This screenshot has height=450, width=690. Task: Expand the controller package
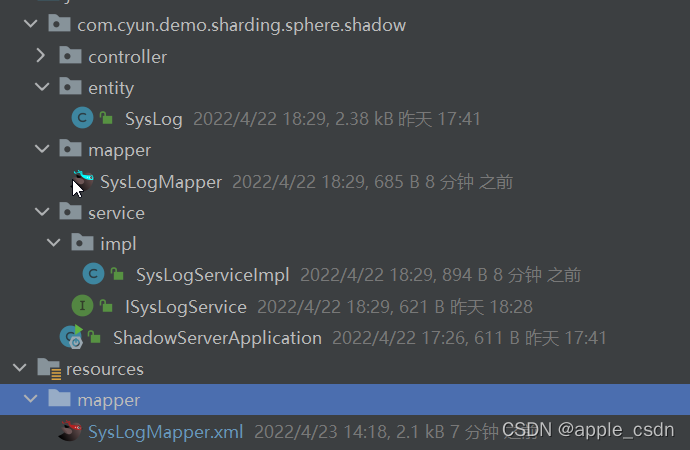pos(41,55)
